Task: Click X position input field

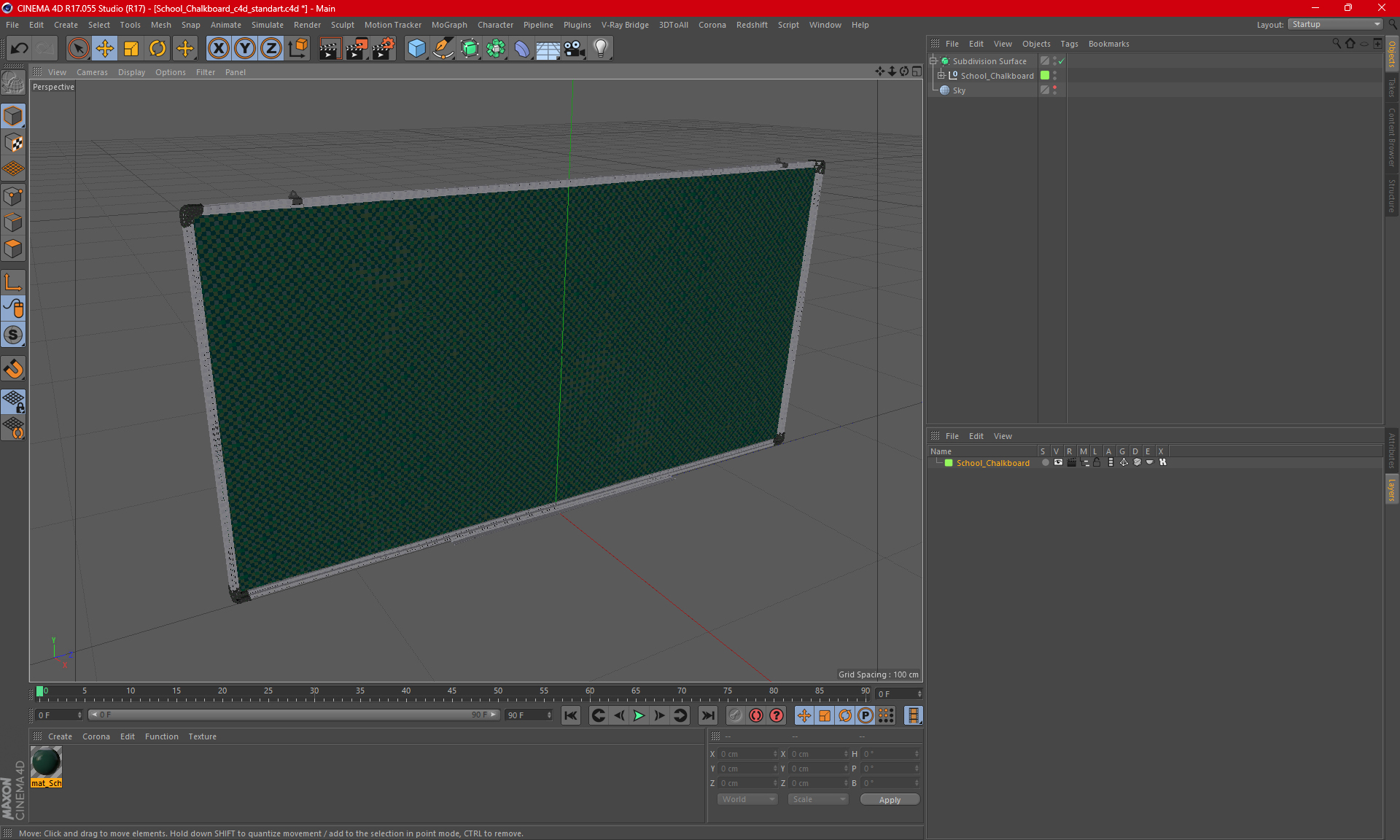Action: (x=747, y=754)
